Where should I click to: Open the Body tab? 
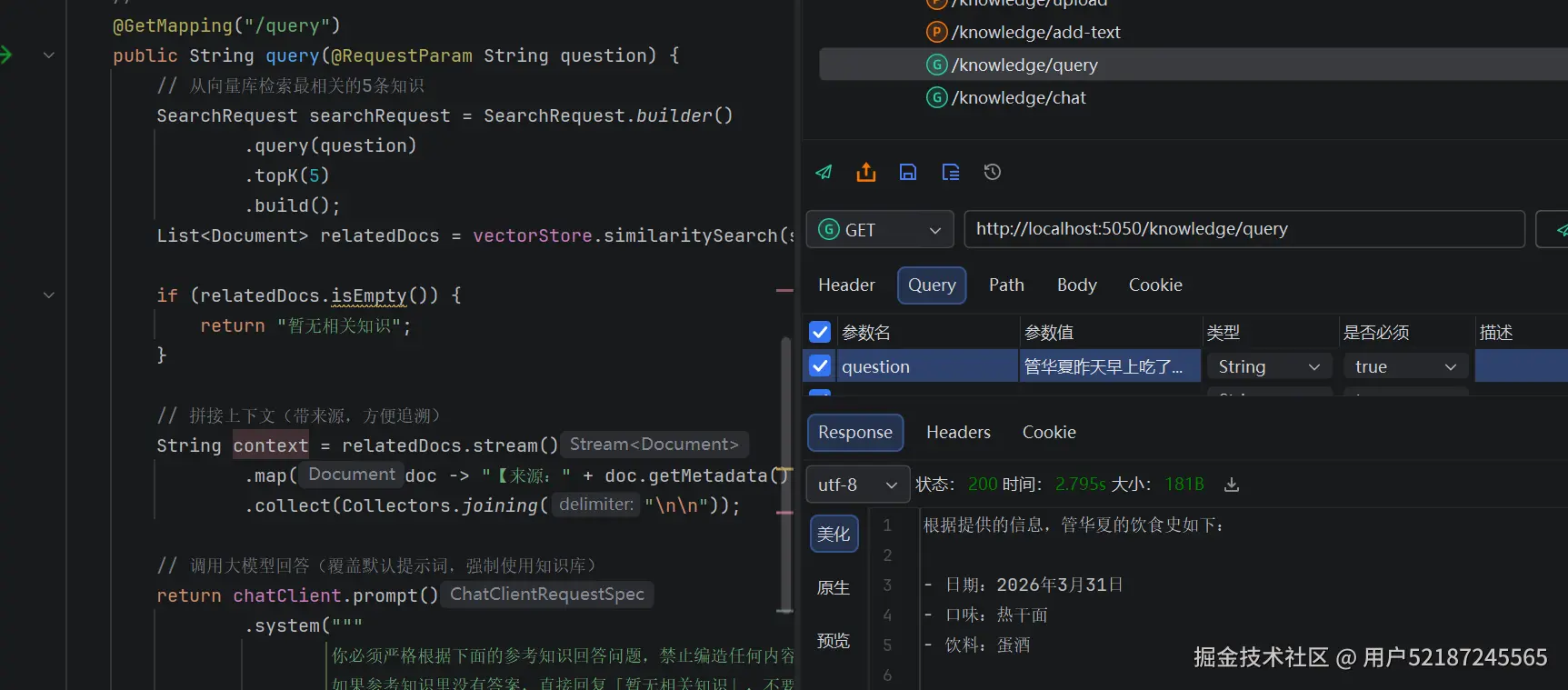[1077, 285]
